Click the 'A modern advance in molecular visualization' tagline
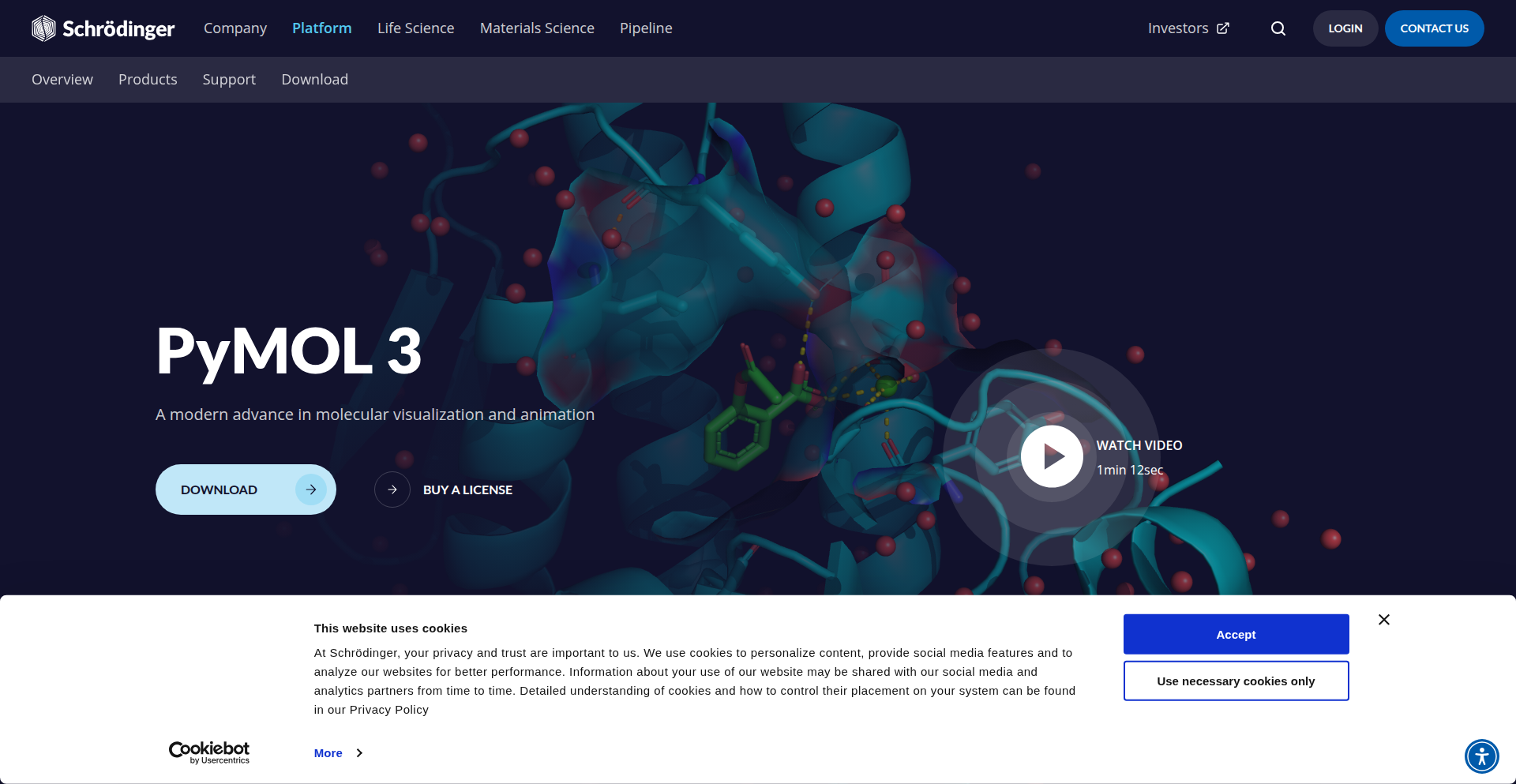This screenshot has height=784, width=1516. 375,415
